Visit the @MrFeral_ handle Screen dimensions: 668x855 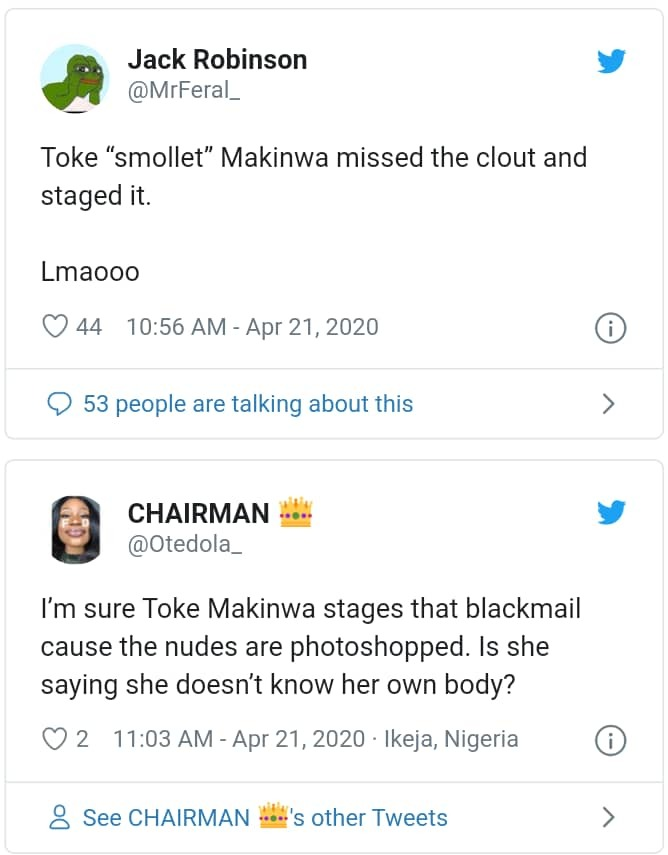186,93
